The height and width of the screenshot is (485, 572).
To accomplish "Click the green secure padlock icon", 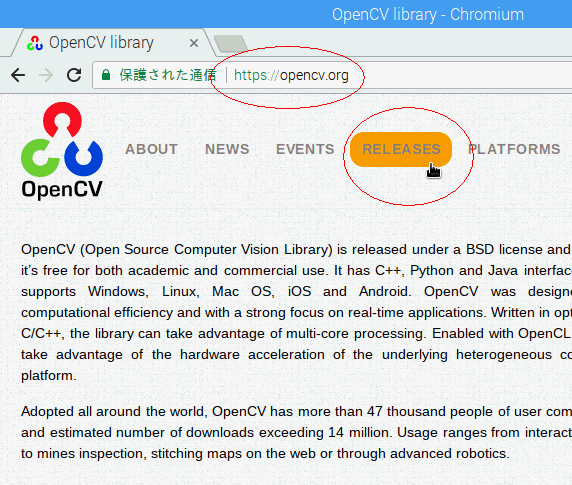I will point(106,75).
